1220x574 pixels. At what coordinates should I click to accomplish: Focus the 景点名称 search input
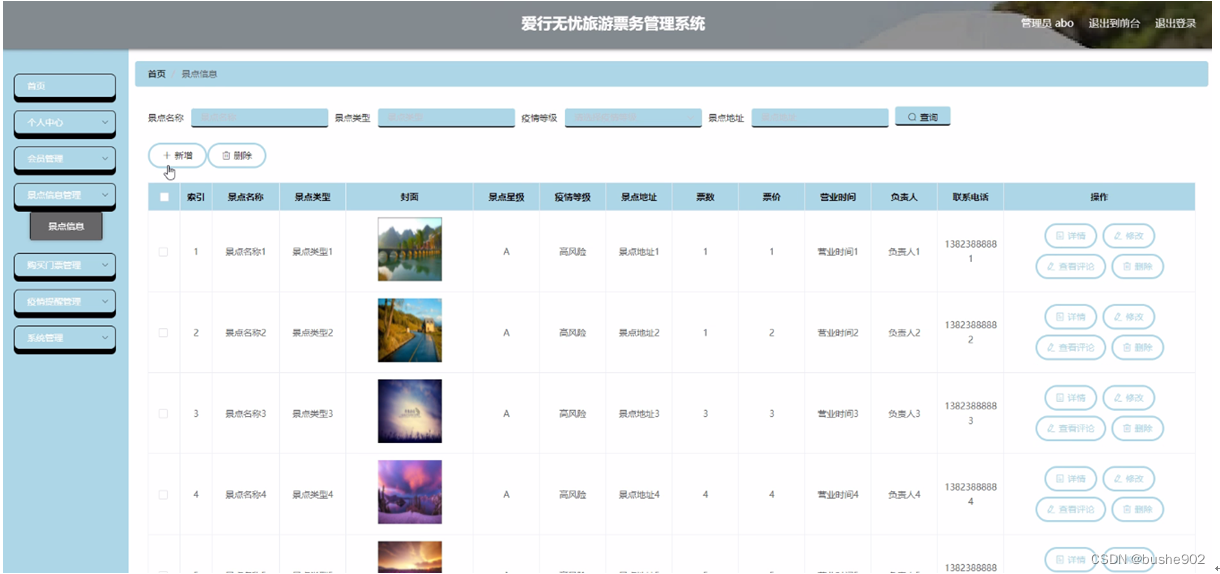[x=259, y=118]
